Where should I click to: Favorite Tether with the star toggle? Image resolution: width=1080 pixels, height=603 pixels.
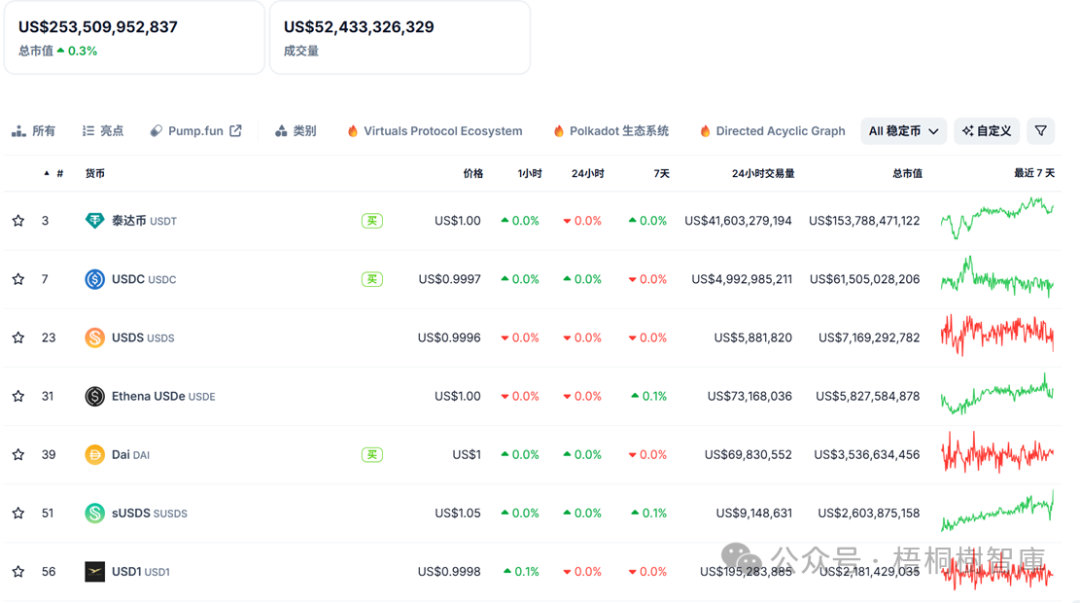tap(18, 221)
